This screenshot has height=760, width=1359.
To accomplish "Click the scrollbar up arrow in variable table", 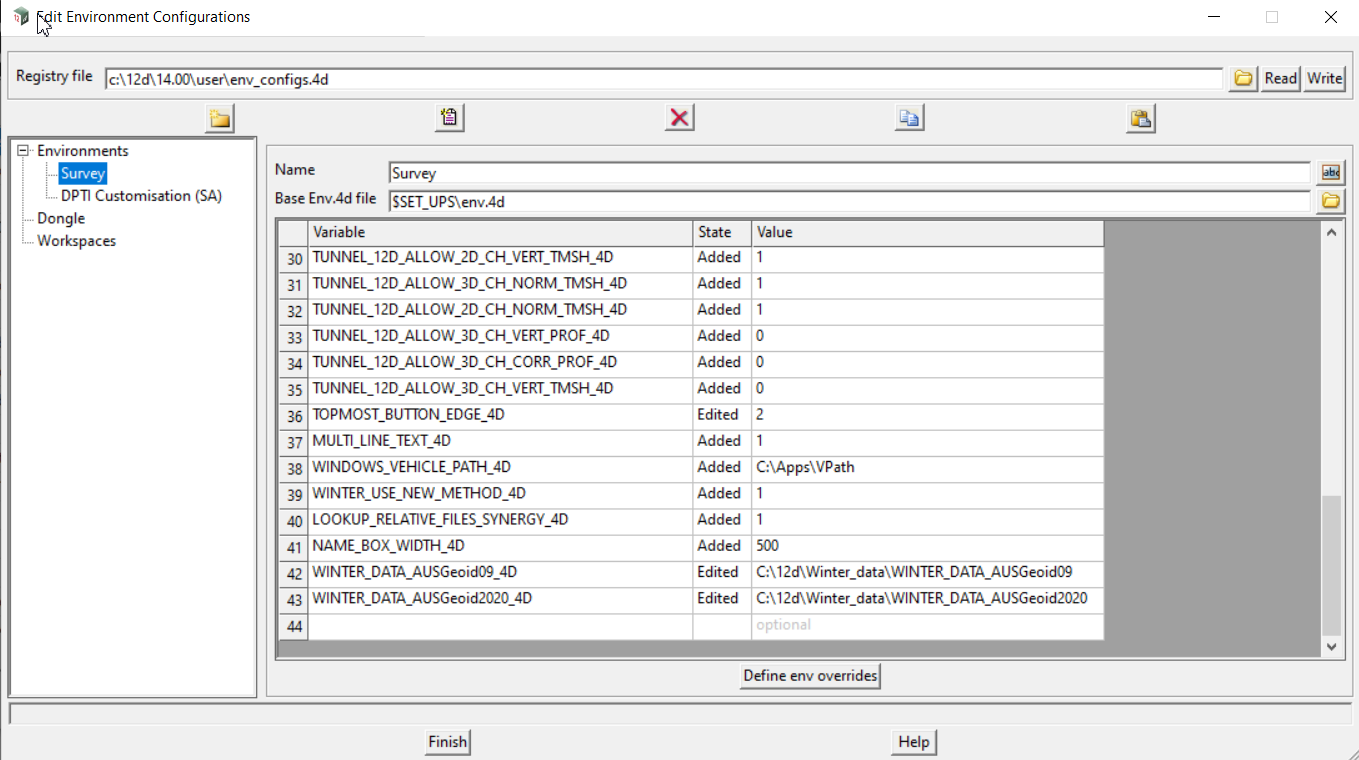I will click(x=1330, y=232).
